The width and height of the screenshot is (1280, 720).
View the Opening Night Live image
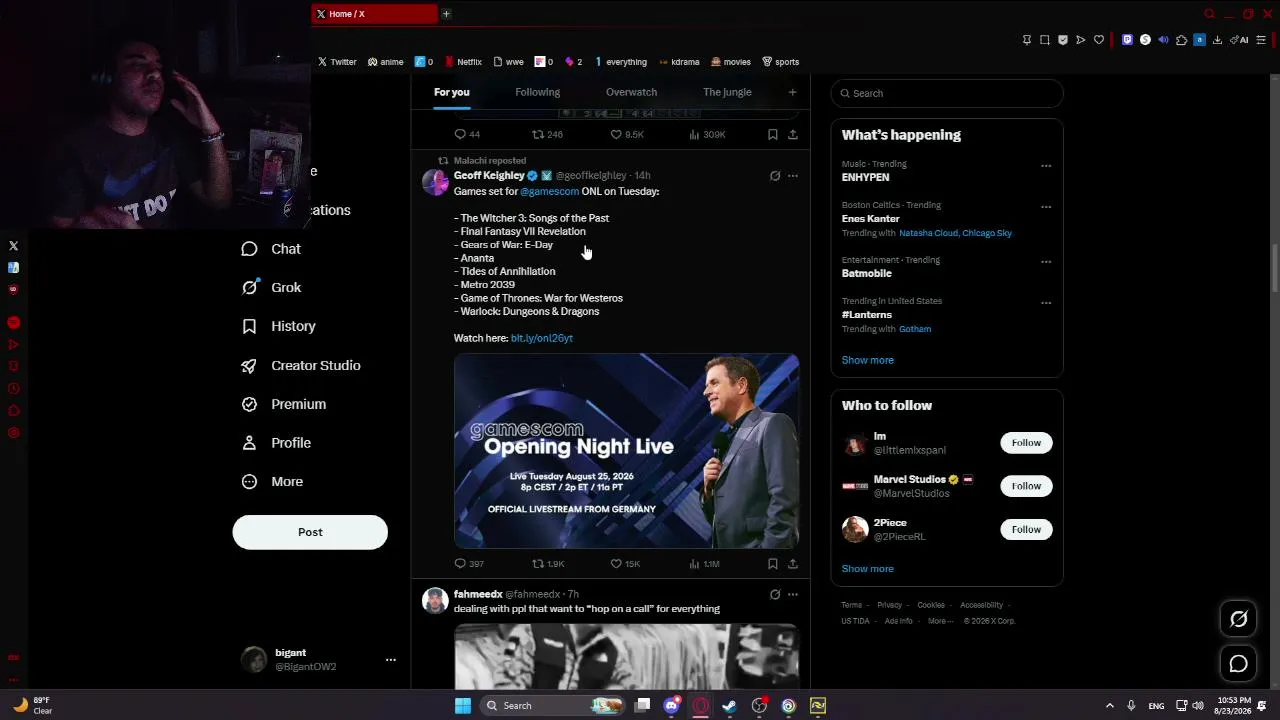point(626,451)
